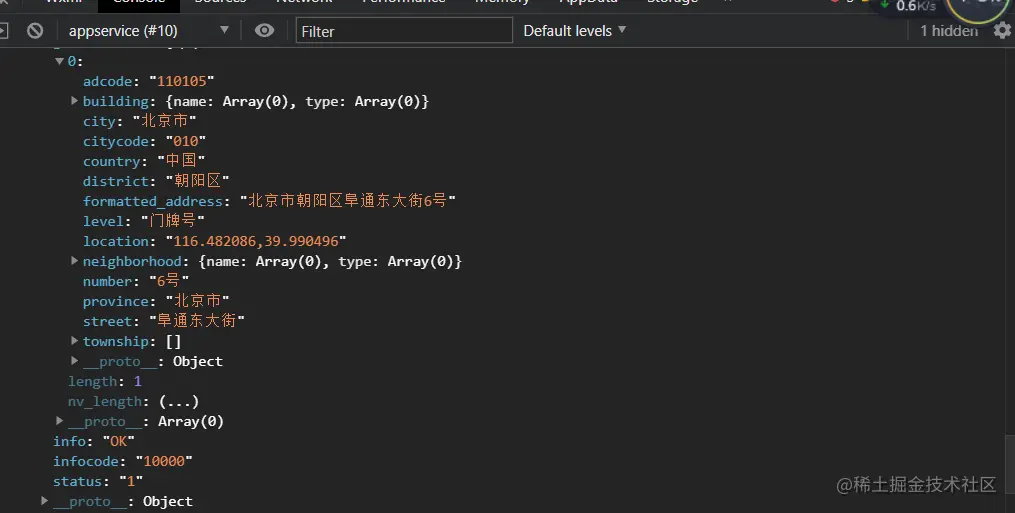Open console settings gear
Screen dimensions: 1015x513
pos(1003,30)
